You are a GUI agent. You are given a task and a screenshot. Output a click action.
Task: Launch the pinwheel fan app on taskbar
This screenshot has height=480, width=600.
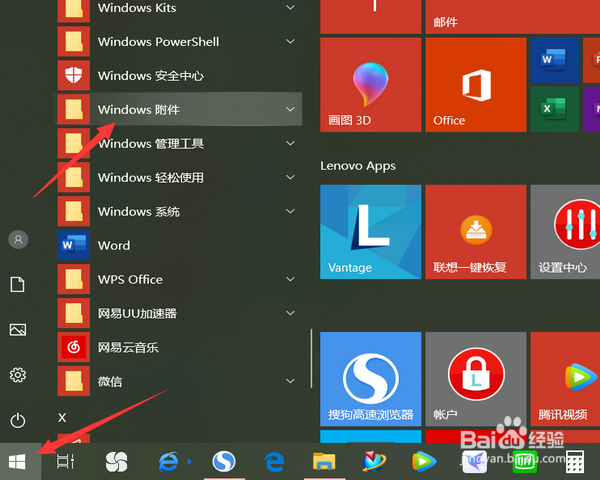pos(116,462)
